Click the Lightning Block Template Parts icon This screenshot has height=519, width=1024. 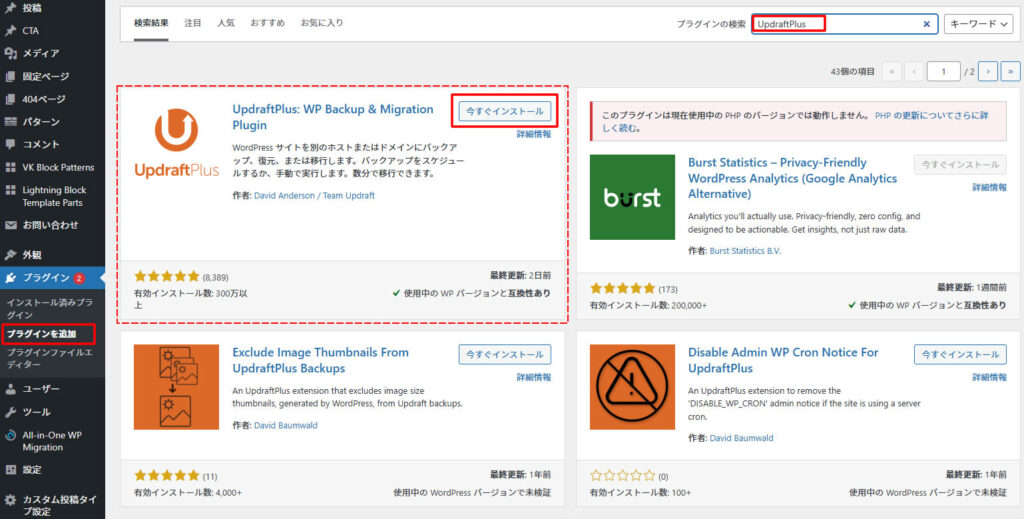click(10, 190)
